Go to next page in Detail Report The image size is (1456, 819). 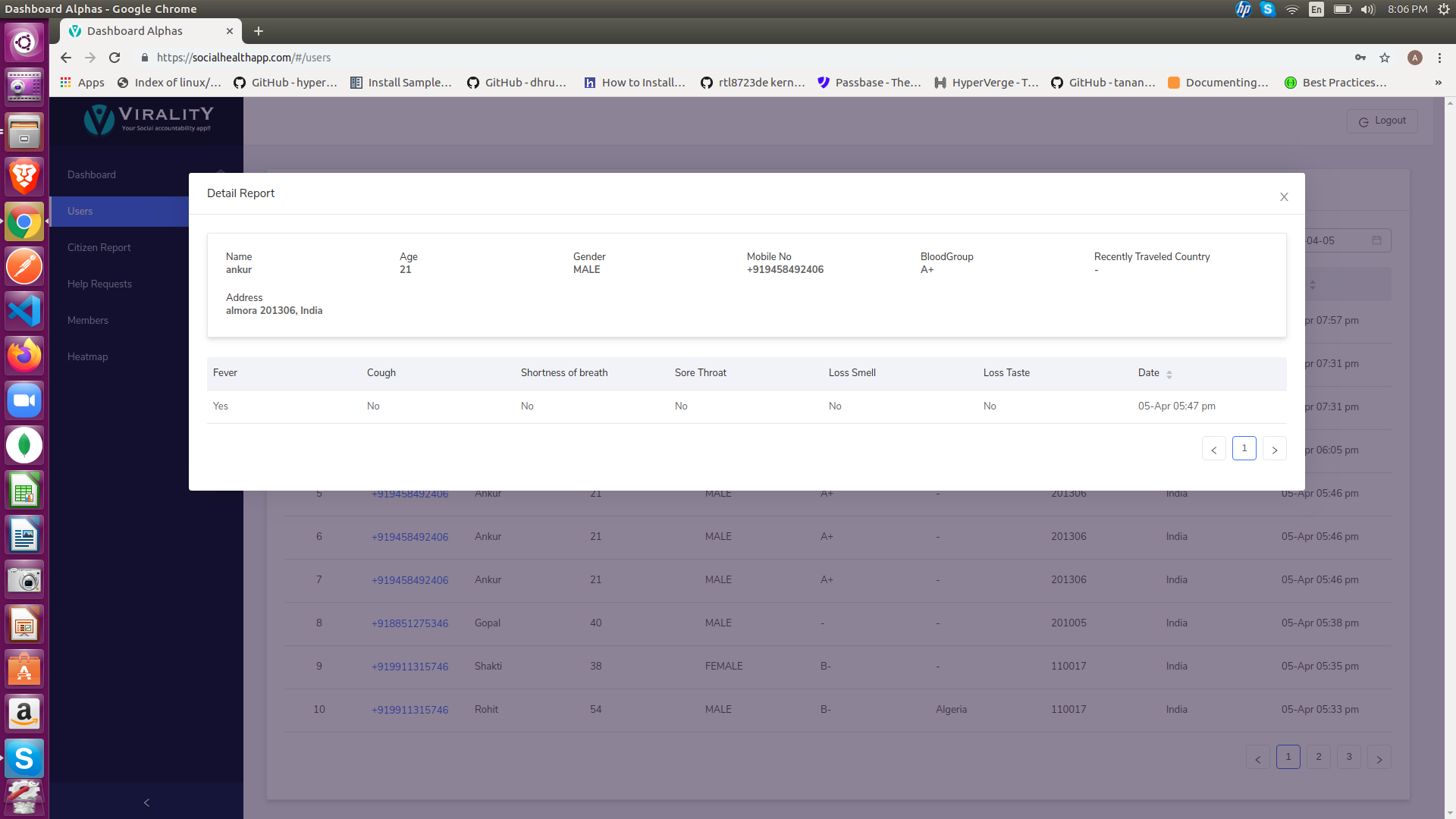click(x=1274, y=449)
